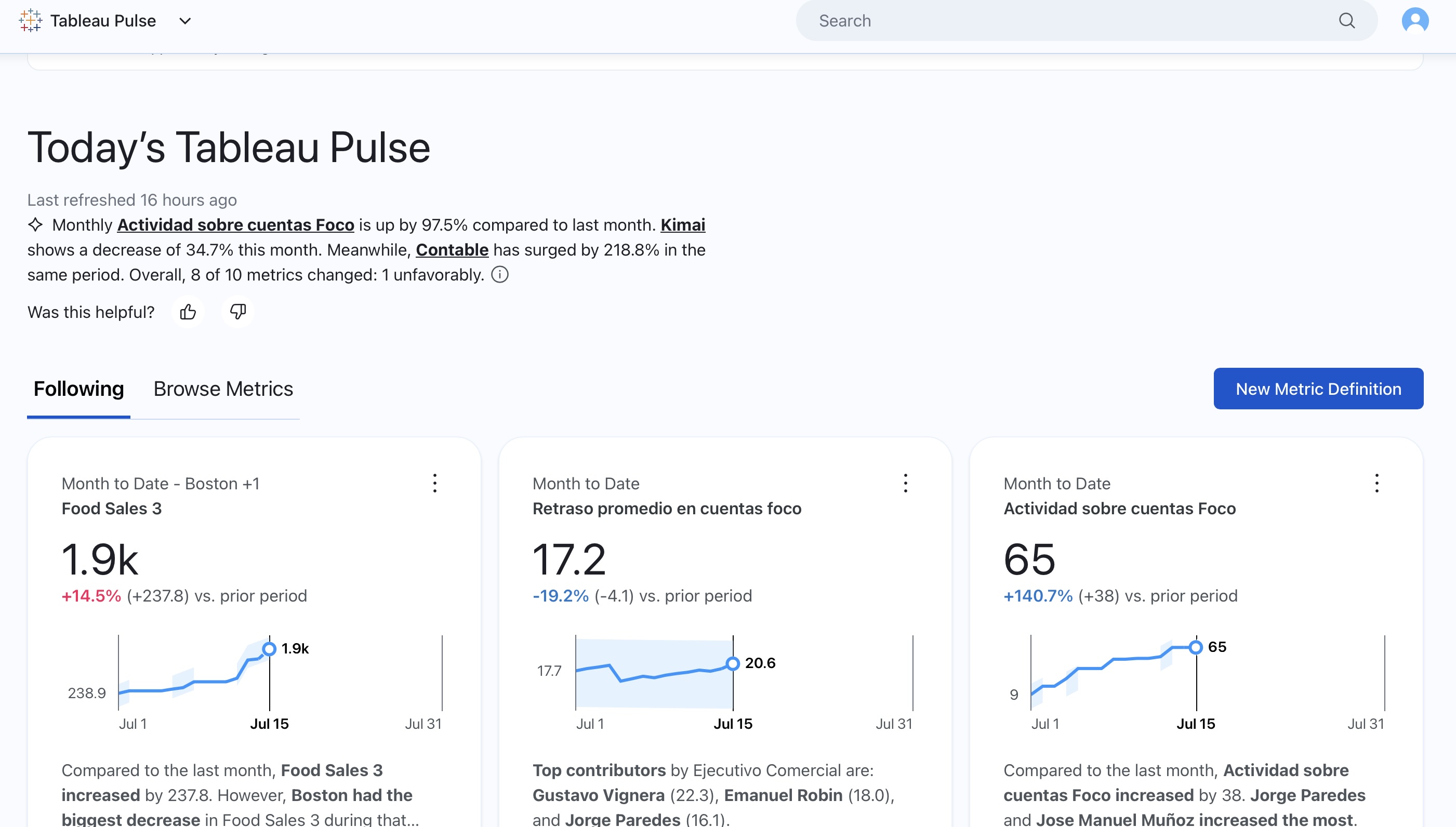This screenshot has width=1456, height=827.
Task: Open the Kimai metric link
Action: 683,225
